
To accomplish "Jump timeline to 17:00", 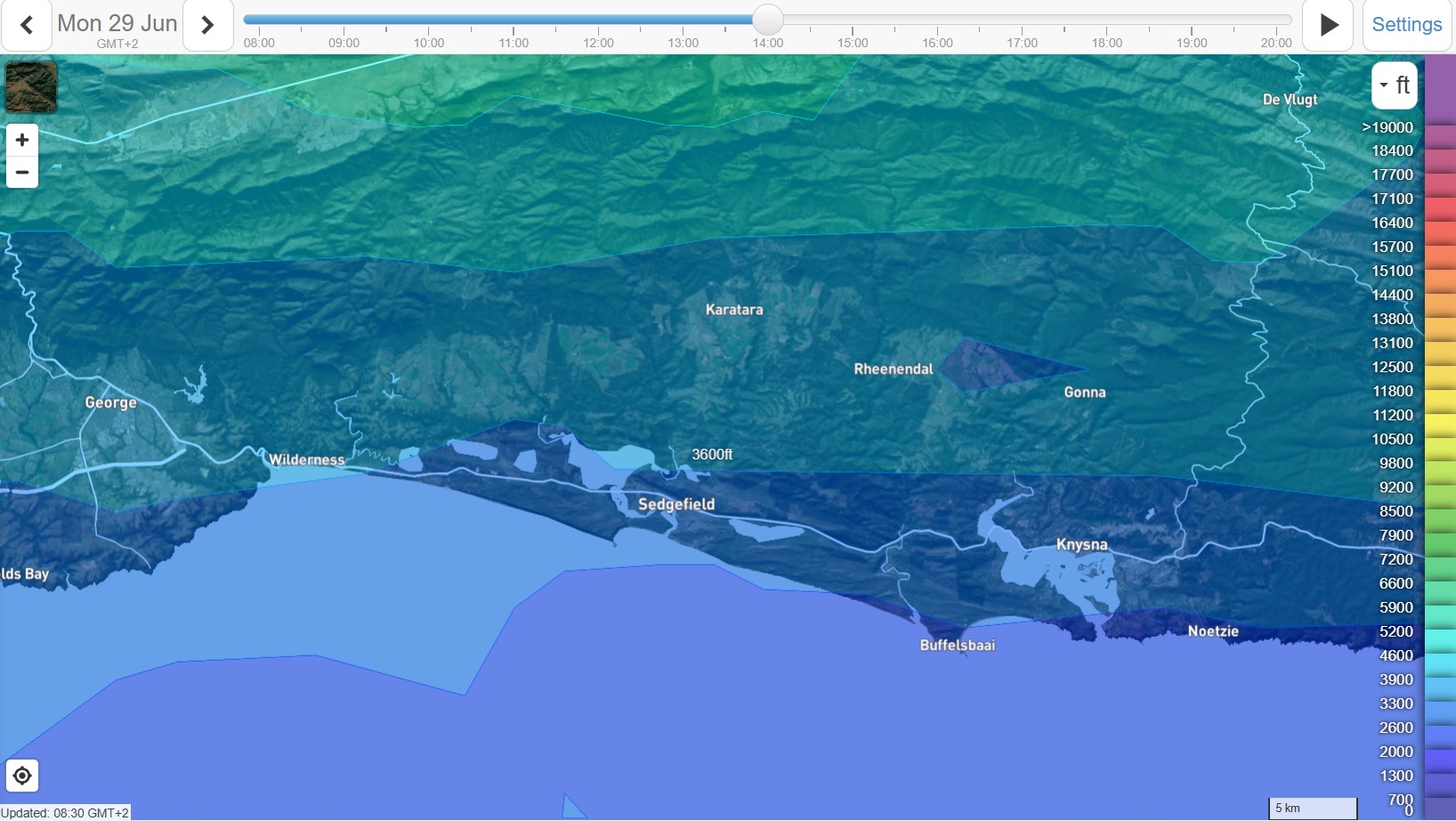I will [x=1022, y=43].
